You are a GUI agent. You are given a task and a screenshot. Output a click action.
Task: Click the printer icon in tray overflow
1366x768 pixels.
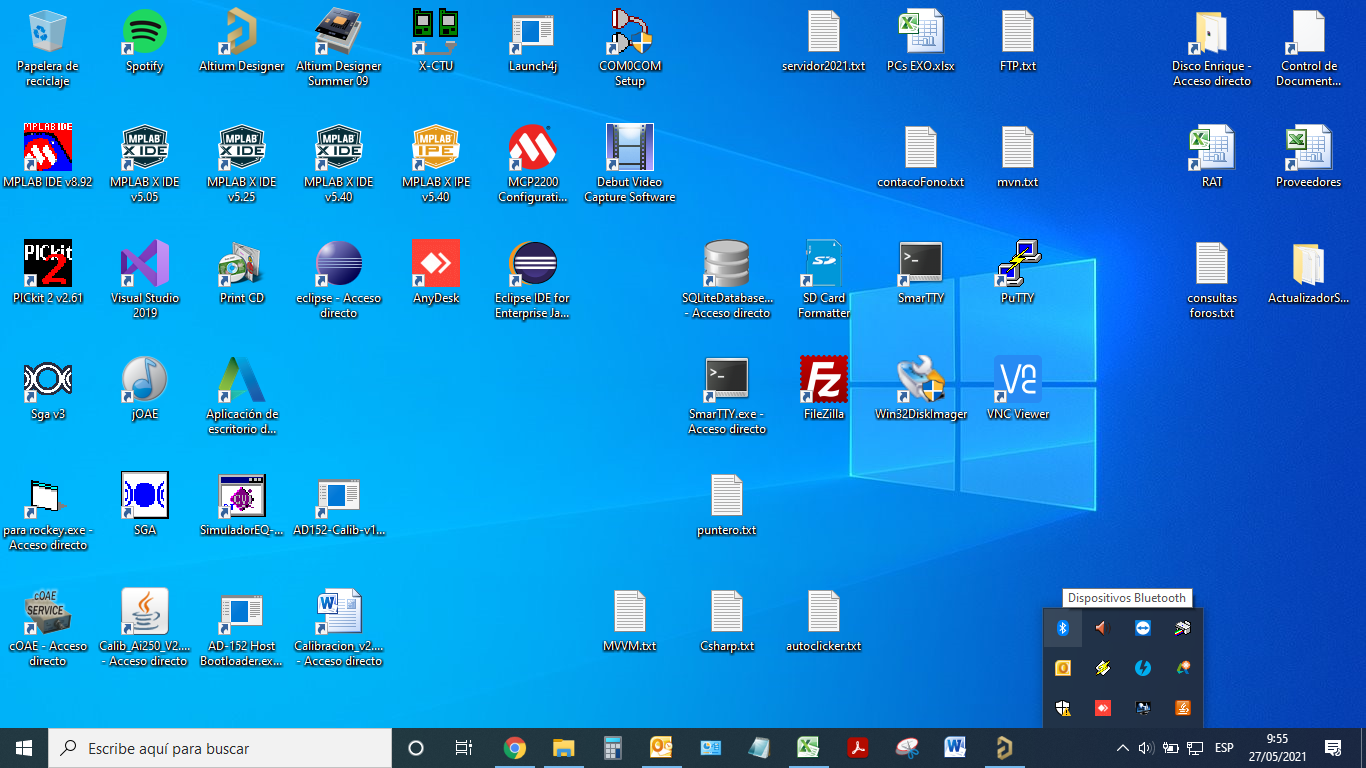click(x=1183, y=628)
